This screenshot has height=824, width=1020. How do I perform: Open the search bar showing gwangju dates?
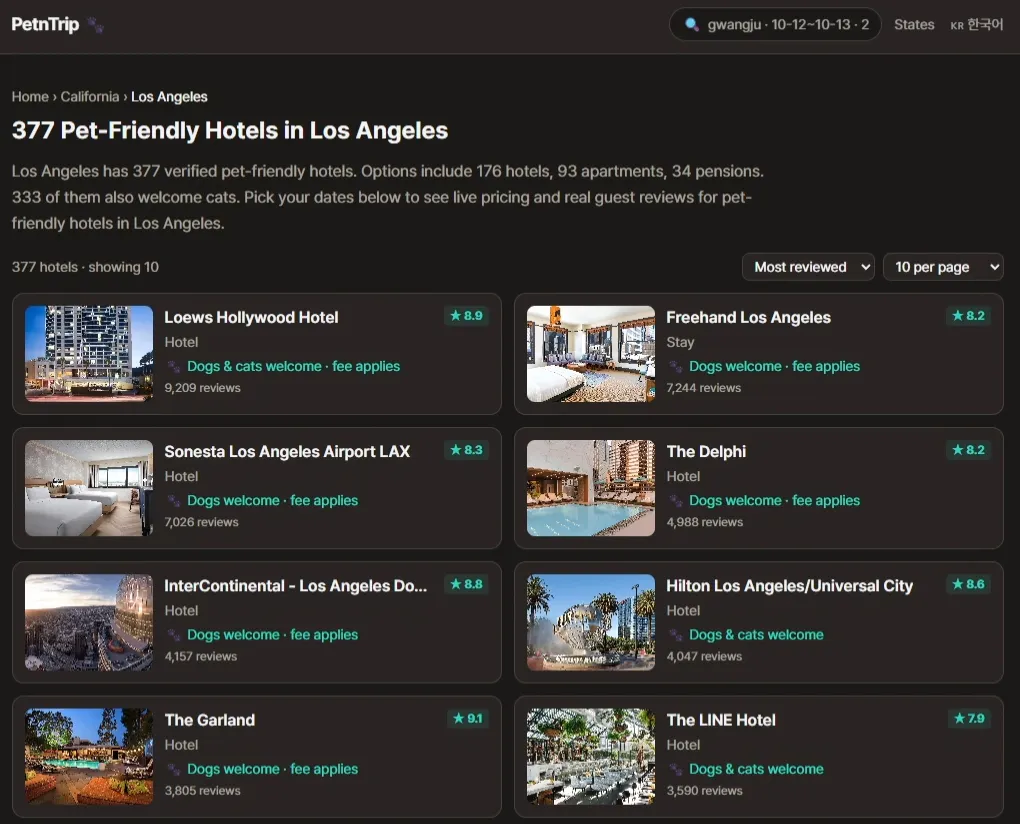click(x=775, y=25)
